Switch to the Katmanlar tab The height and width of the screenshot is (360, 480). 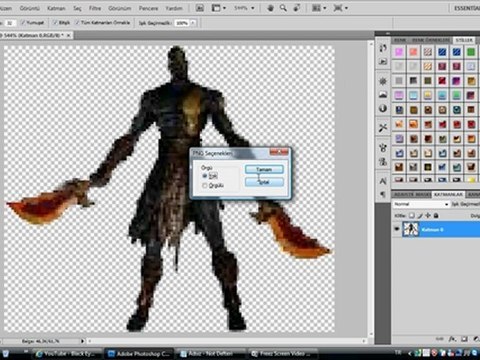coord(448,194)
